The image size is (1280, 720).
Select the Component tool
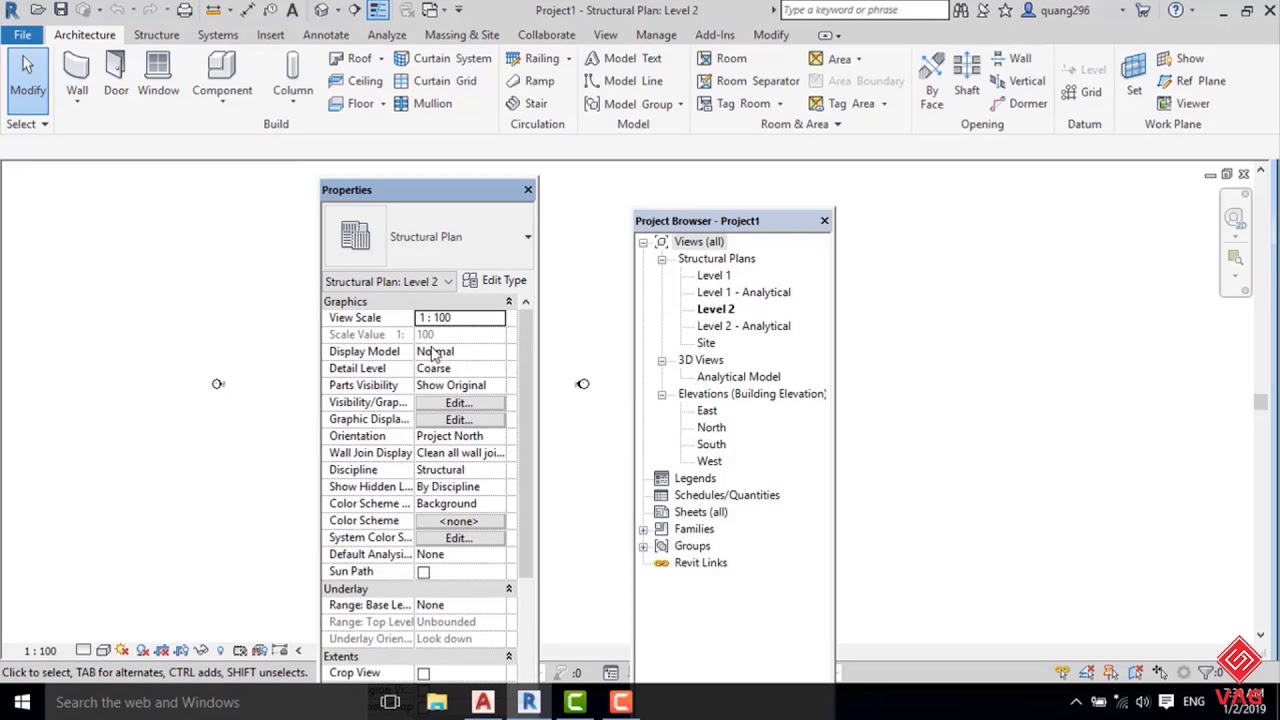(x=222, y=76)
